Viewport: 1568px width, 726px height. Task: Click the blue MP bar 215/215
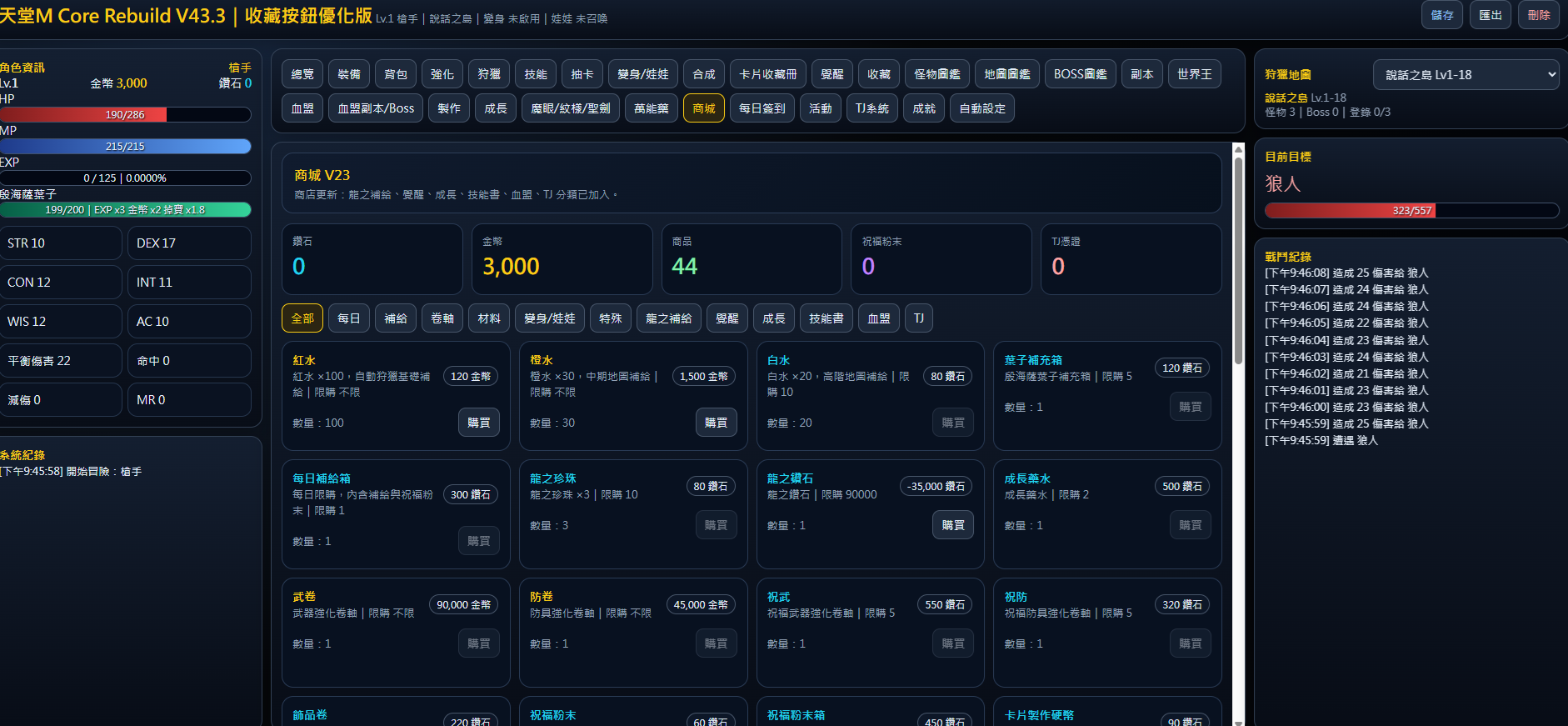pos(125,146)
